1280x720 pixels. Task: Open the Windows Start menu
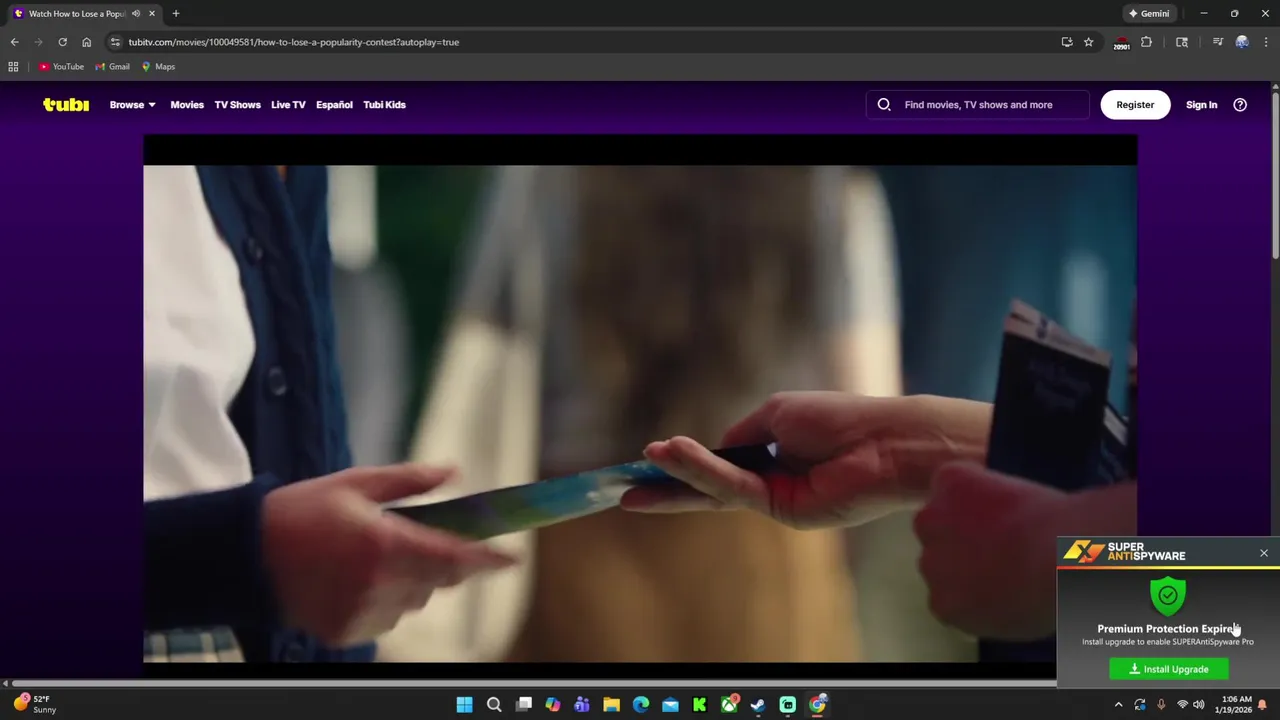coord(464,705)
